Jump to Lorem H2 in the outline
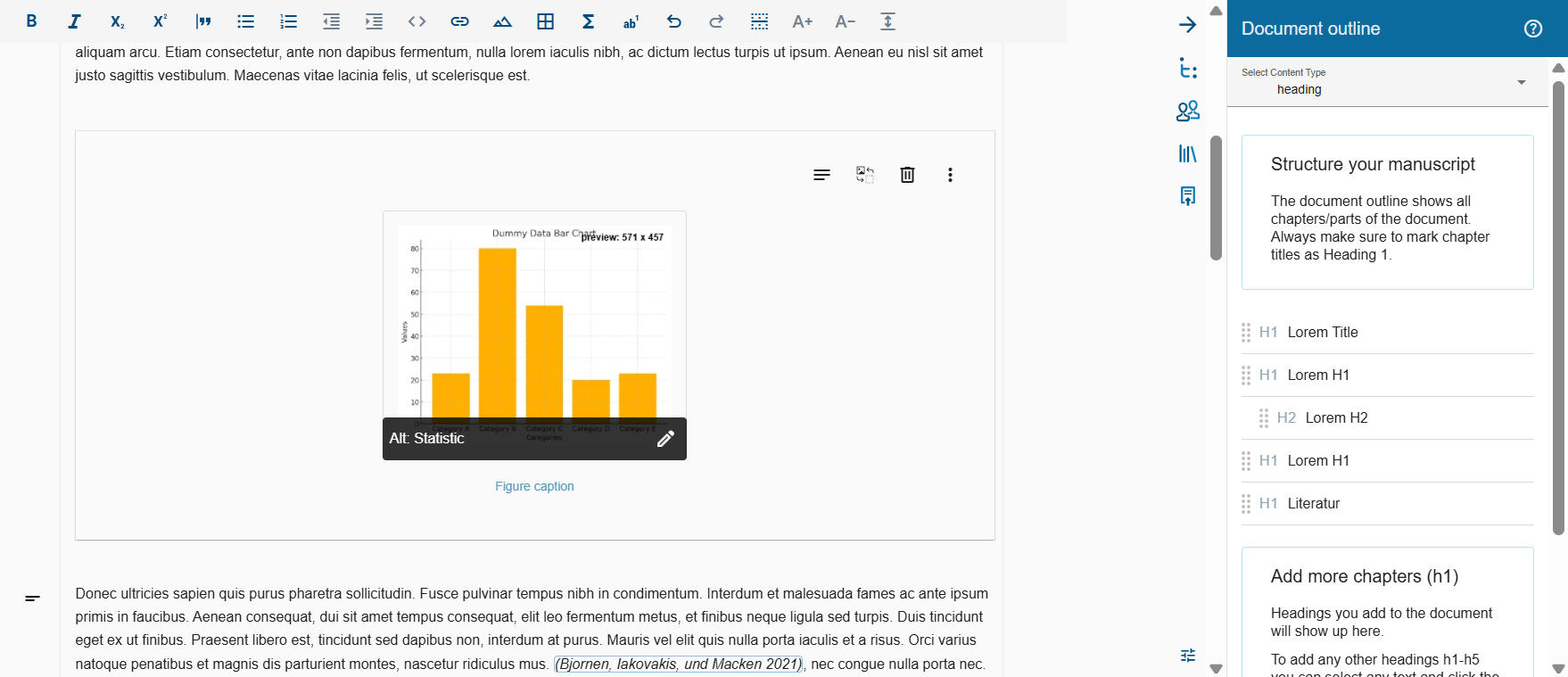 pyautogui.click(x=1336, y=418)
